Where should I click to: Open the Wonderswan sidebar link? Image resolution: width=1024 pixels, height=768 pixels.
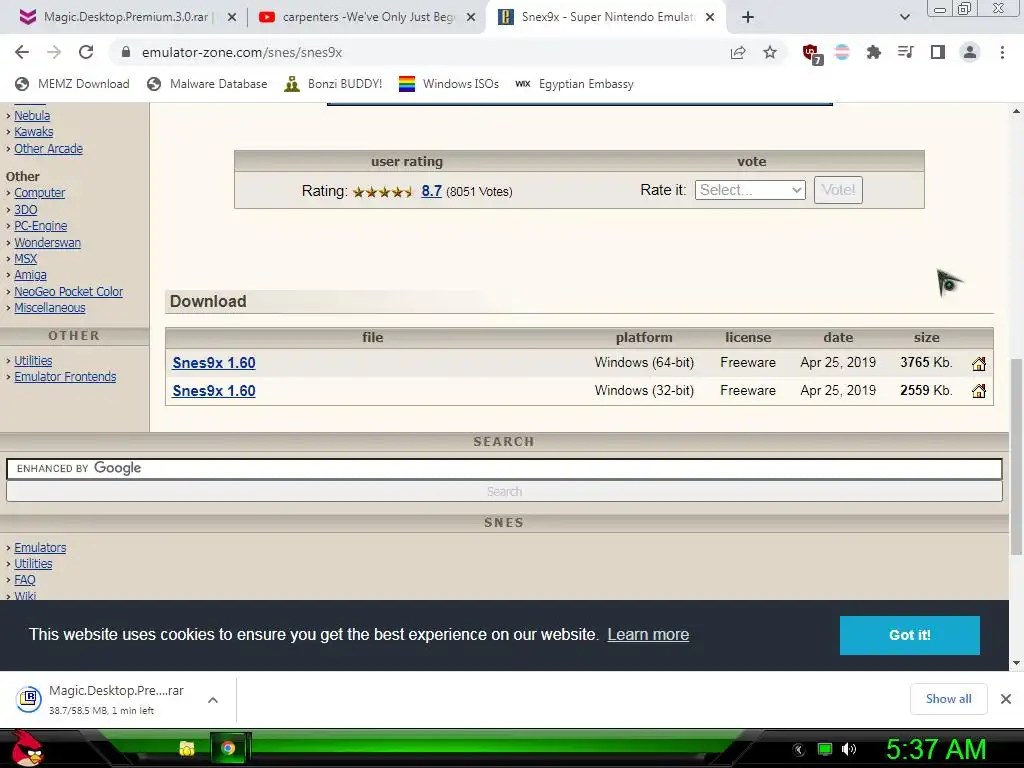coord(47,243)
